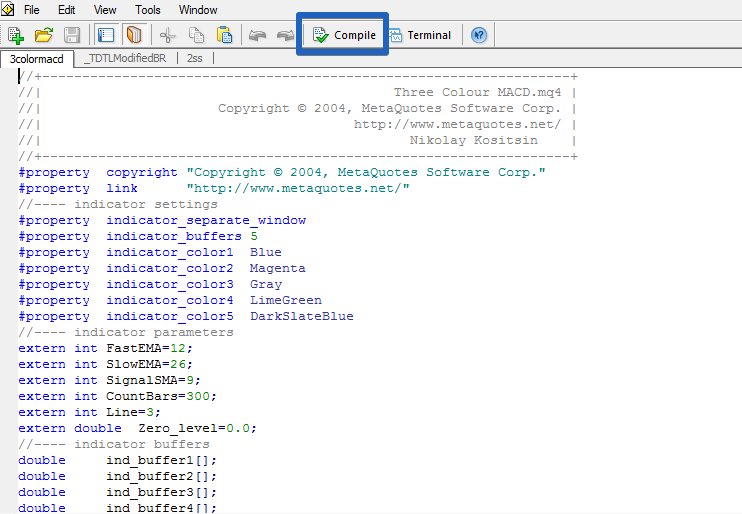Click the Undo arrow icon

[258, 35]
